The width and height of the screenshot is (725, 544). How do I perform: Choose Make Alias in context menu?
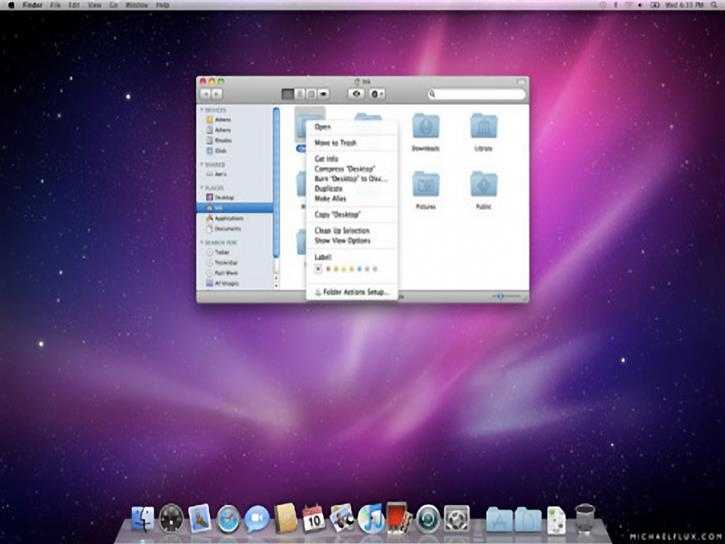point(352,199)
